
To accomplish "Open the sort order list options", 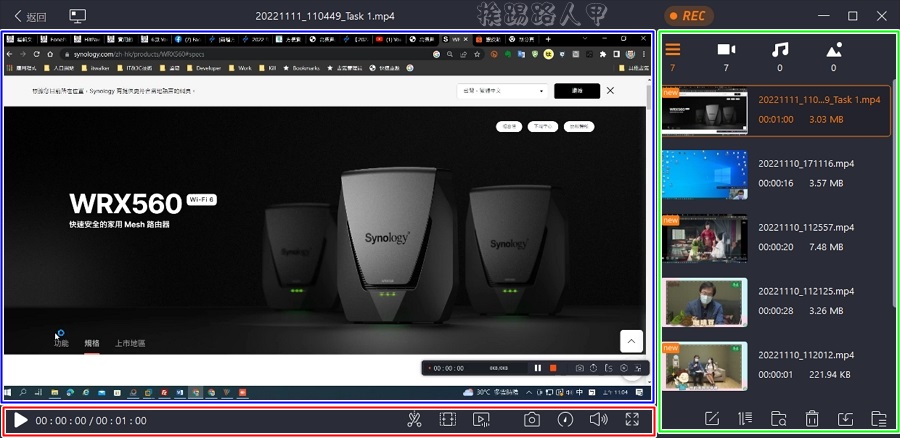I will [745, 419].
